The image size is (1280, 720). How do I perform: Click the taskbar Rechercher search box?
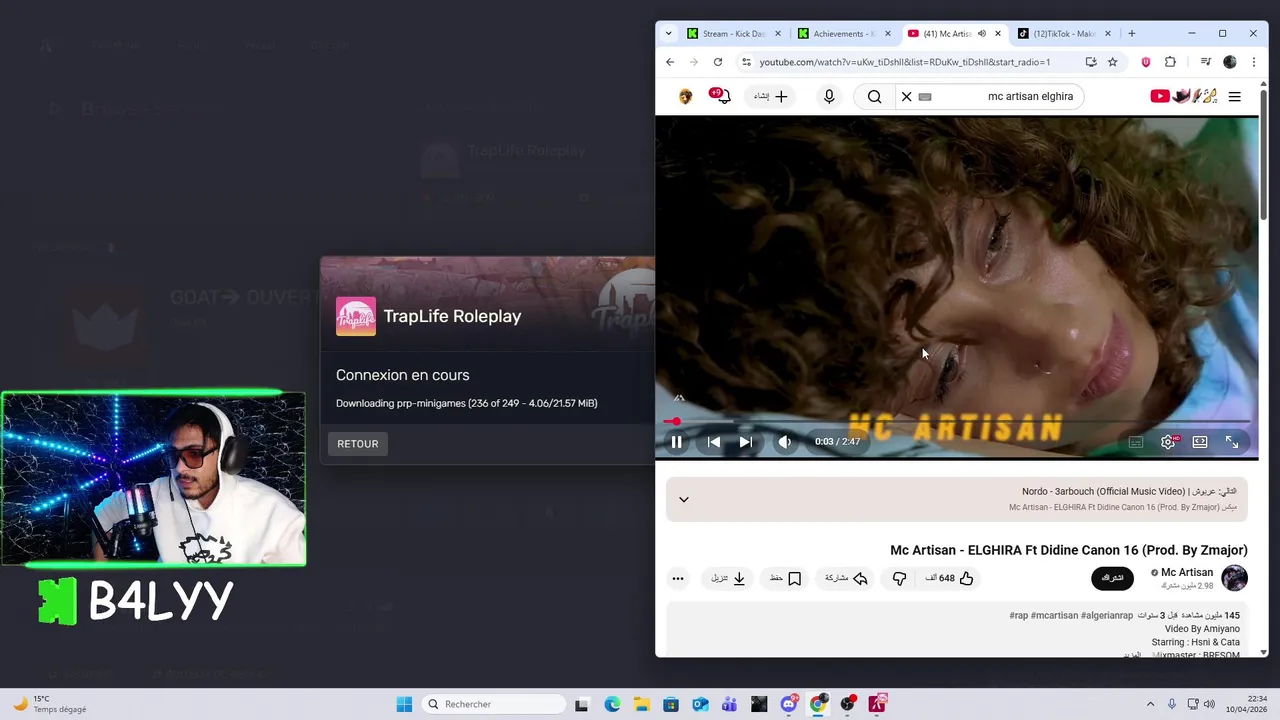pyautogui.click(x=494, y=704)
